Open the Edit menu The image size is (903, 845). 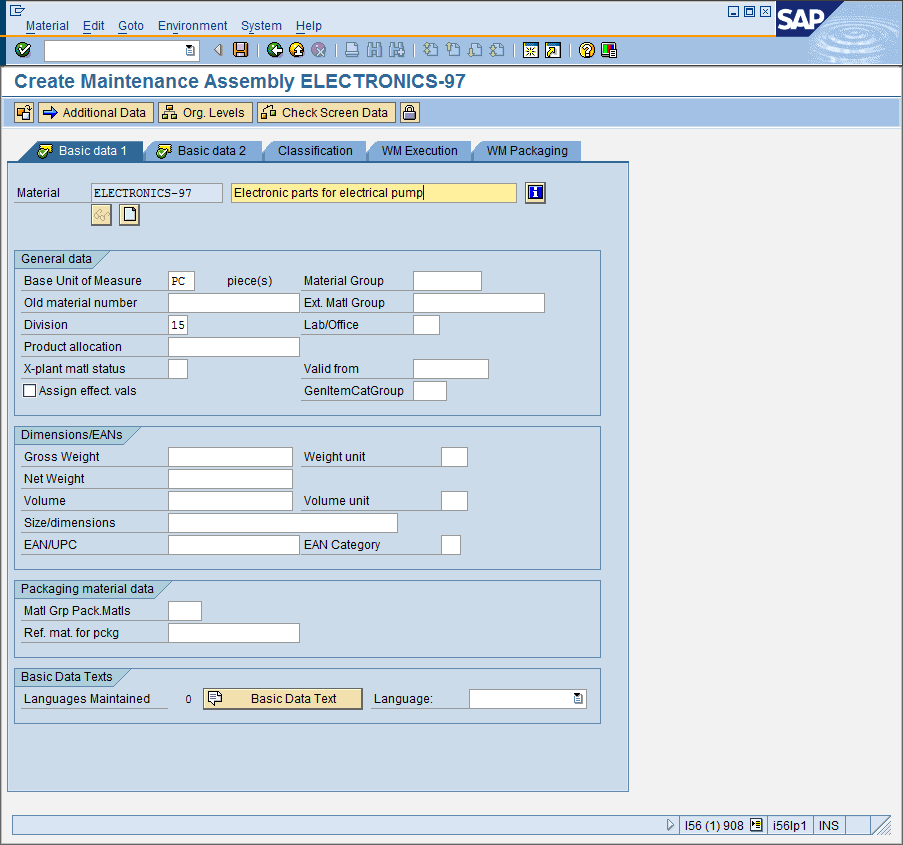[x=93, y=26]
